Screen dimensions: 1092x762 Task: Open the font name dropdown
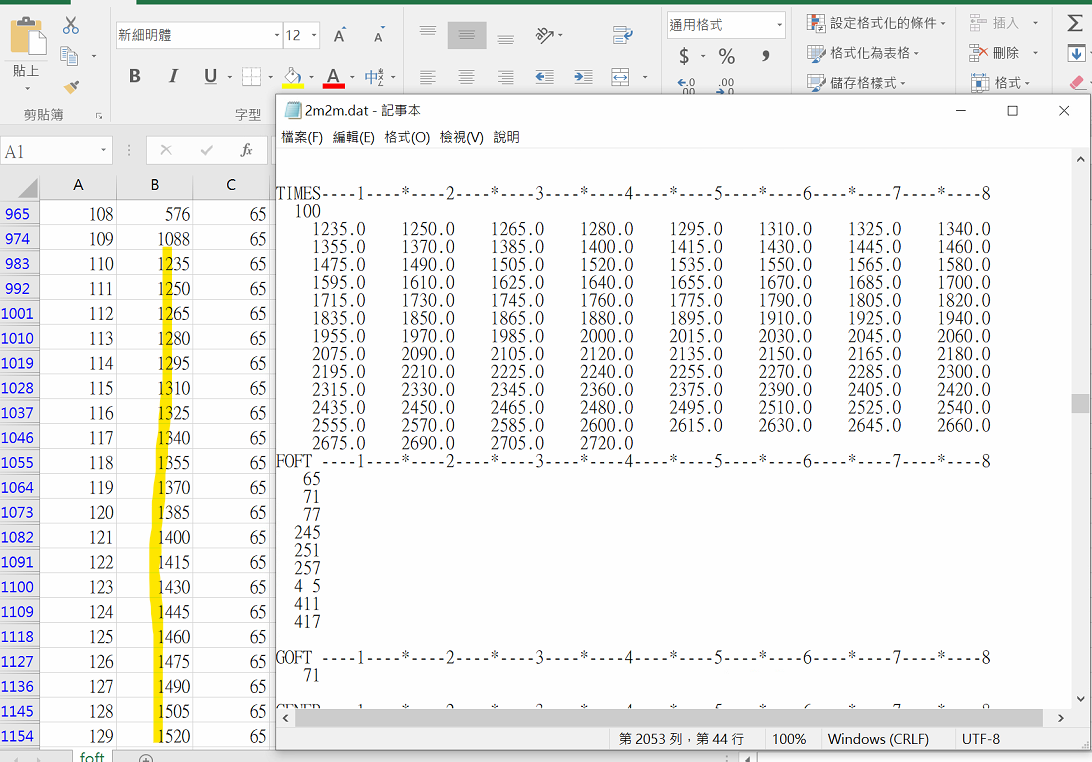277,35
